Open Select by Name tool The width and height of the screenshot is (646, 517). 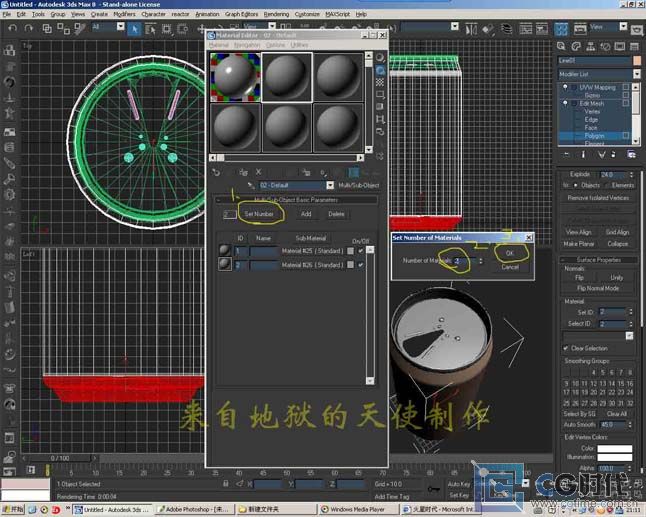150,29
